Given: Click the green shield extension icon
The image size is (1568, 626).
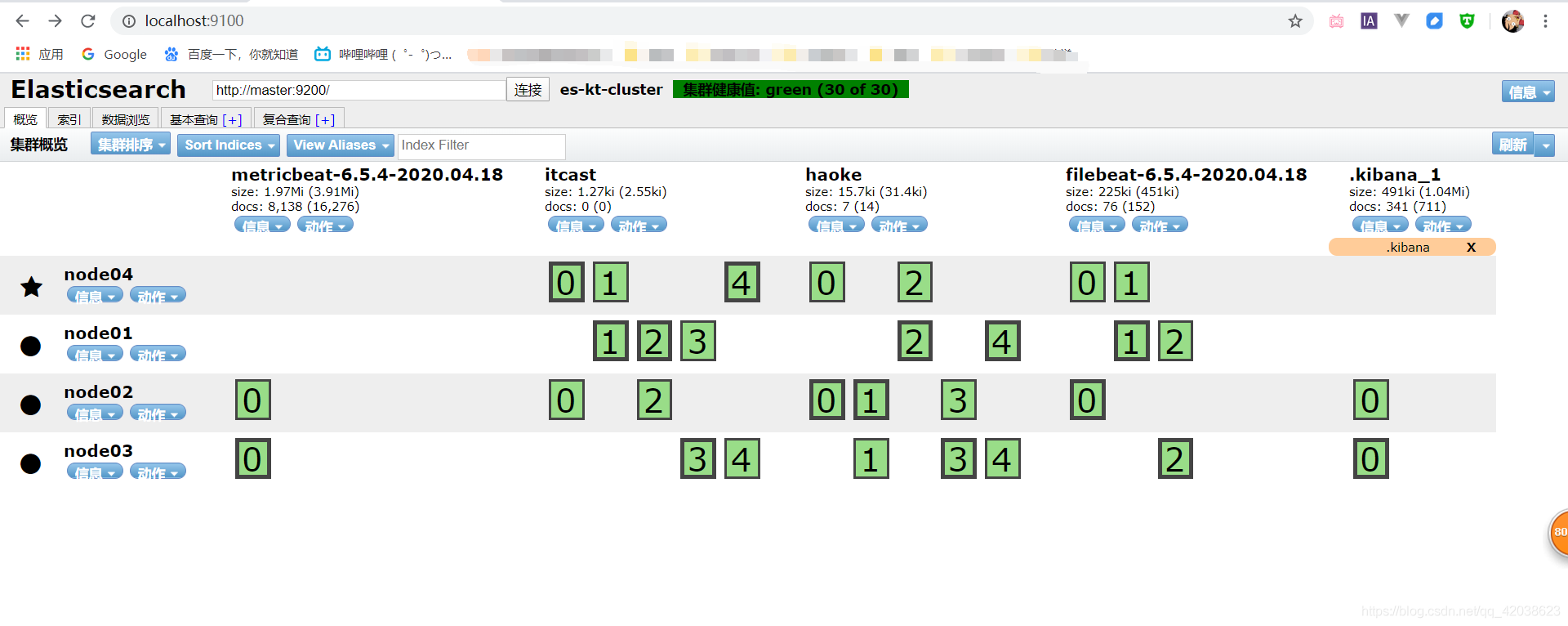Looking at the screenshot, I should pyautogui.click(x=1467, y=21).
